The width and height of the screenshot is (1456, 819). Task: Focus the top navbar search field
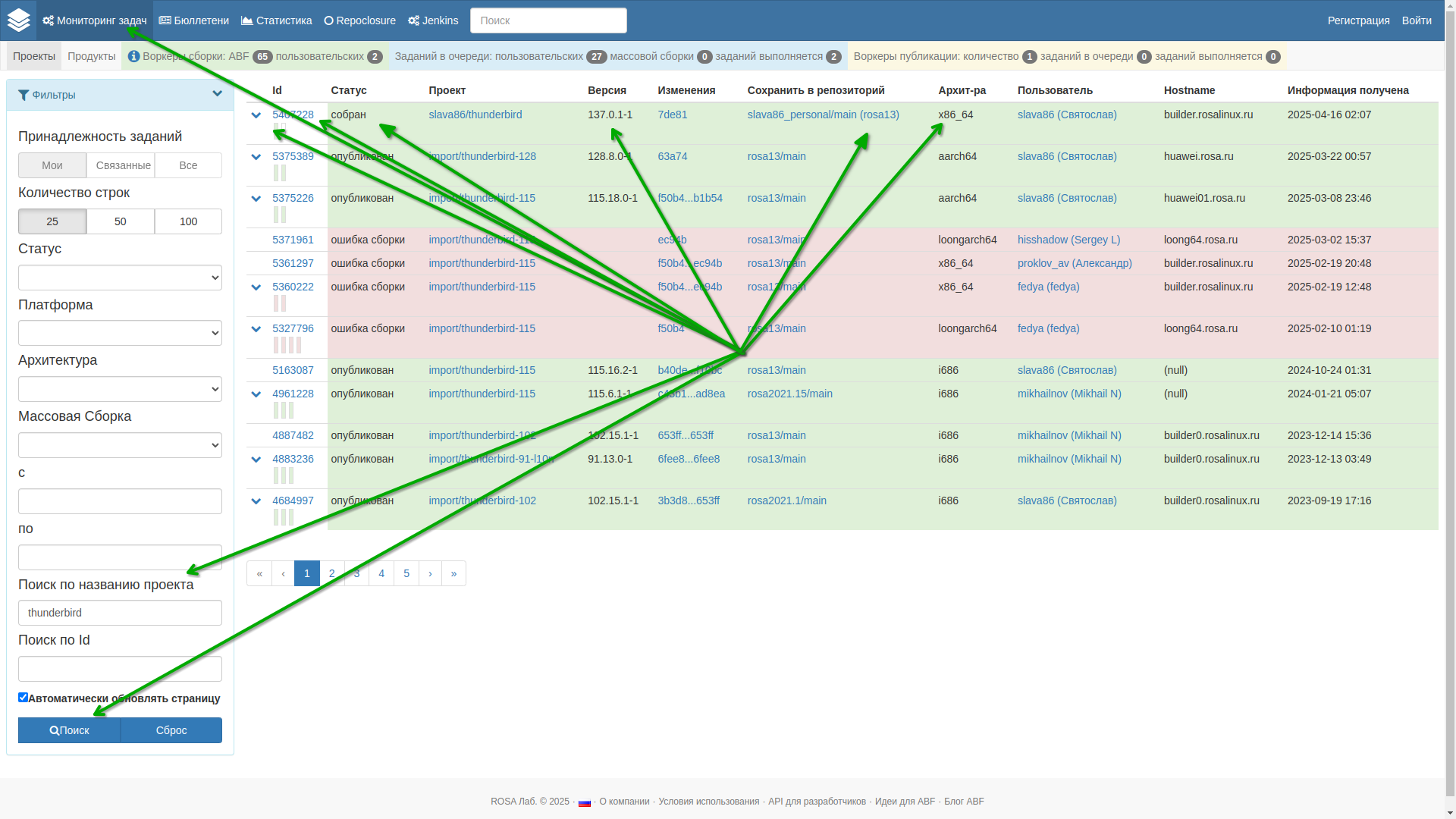point(548,20)
